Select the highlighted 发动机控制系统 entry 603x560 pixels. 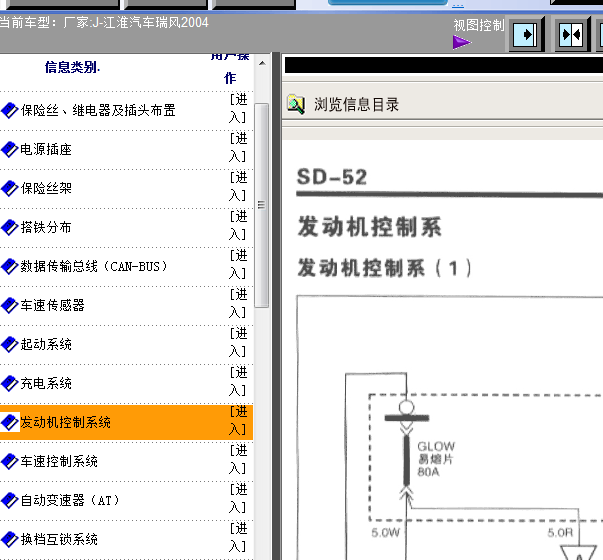click(65, 422)
